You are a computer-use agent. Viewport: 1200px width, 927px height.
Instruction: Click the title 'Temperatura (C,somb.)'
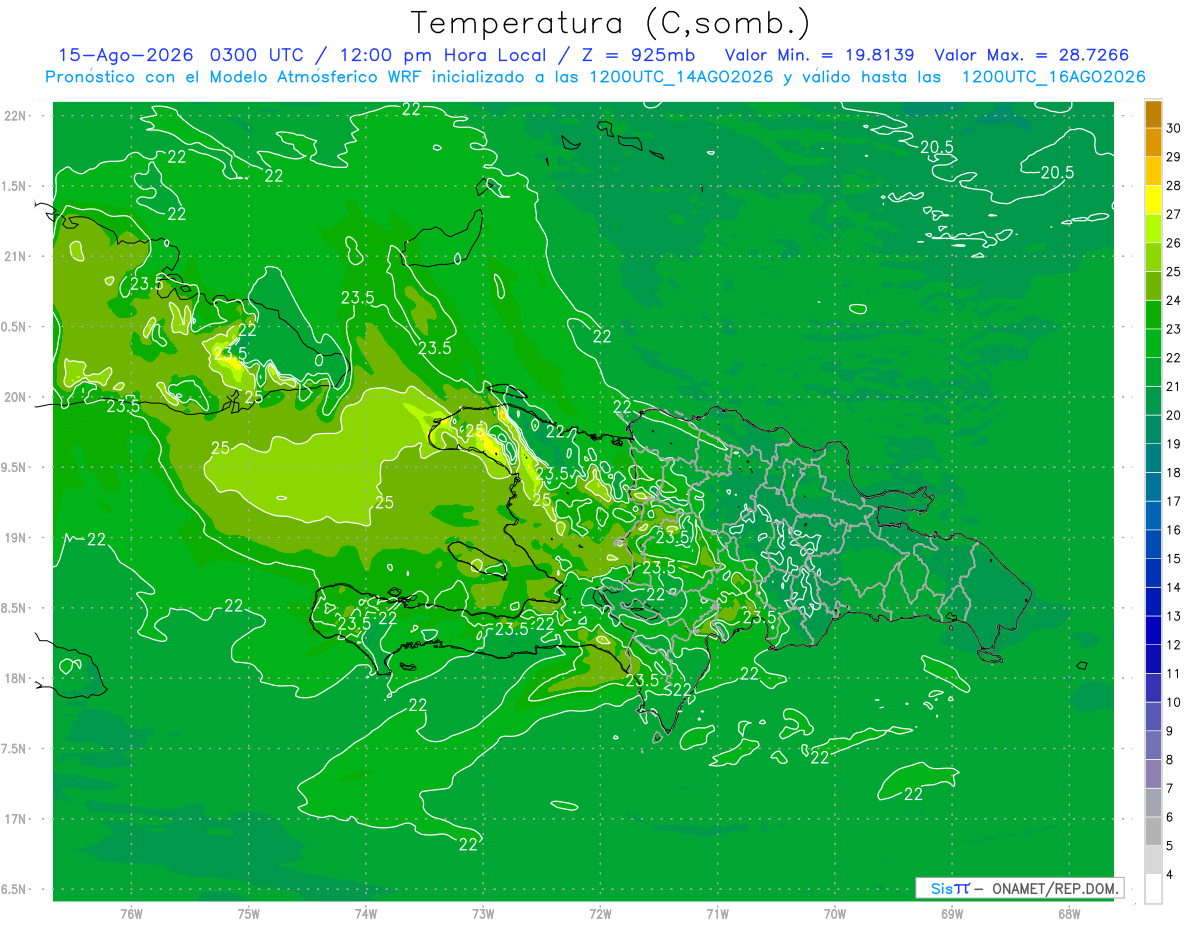point(610,24)
